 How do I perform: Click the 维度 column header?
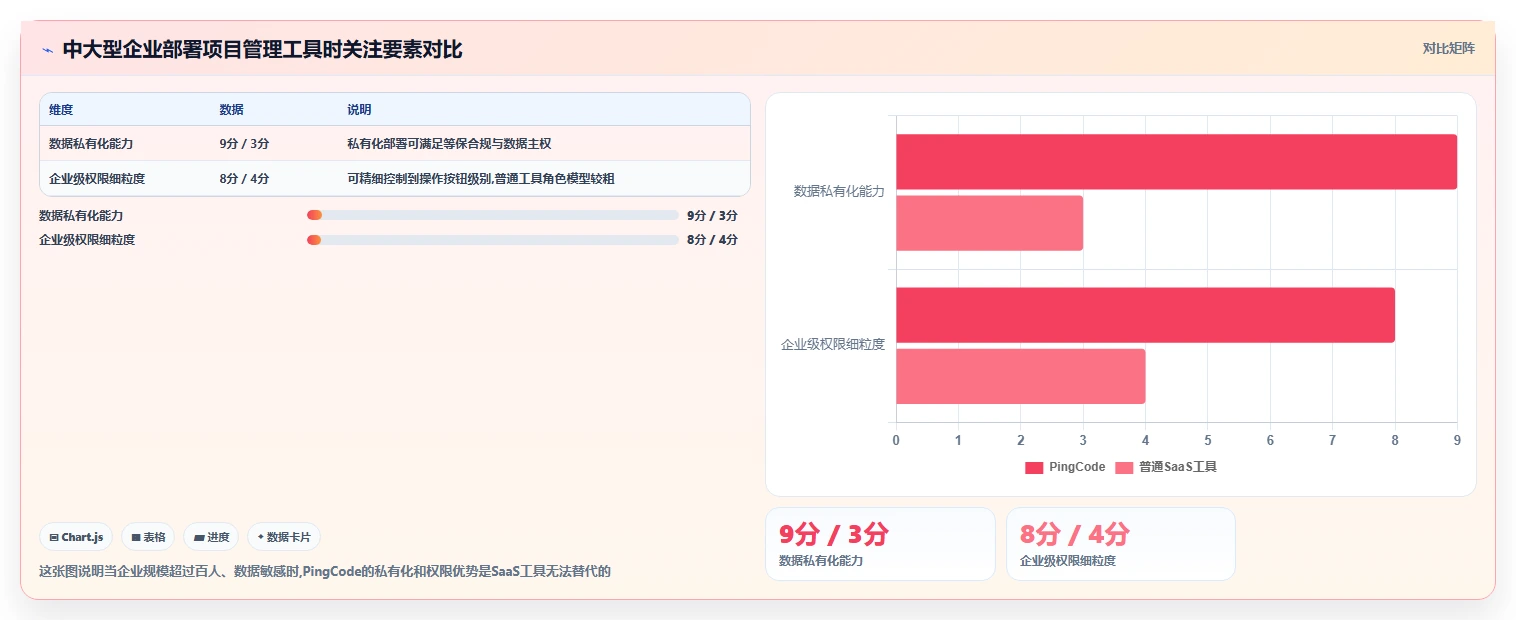pyautogui.click(x=61, y=110)
